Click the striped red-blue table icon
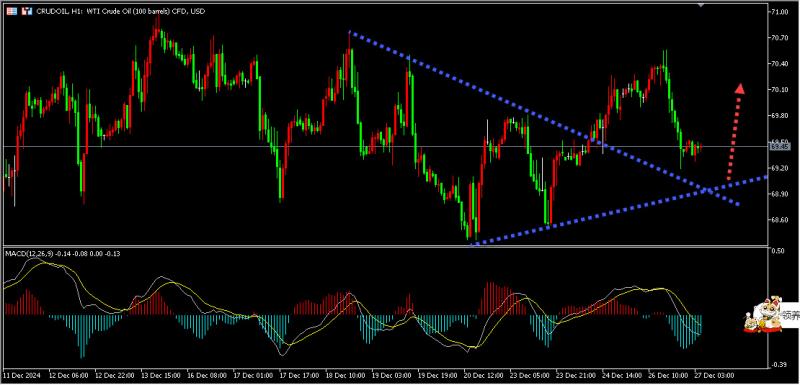Image resolution: width=800 pixels, height=385 pixels. click(x=11, y=11)
